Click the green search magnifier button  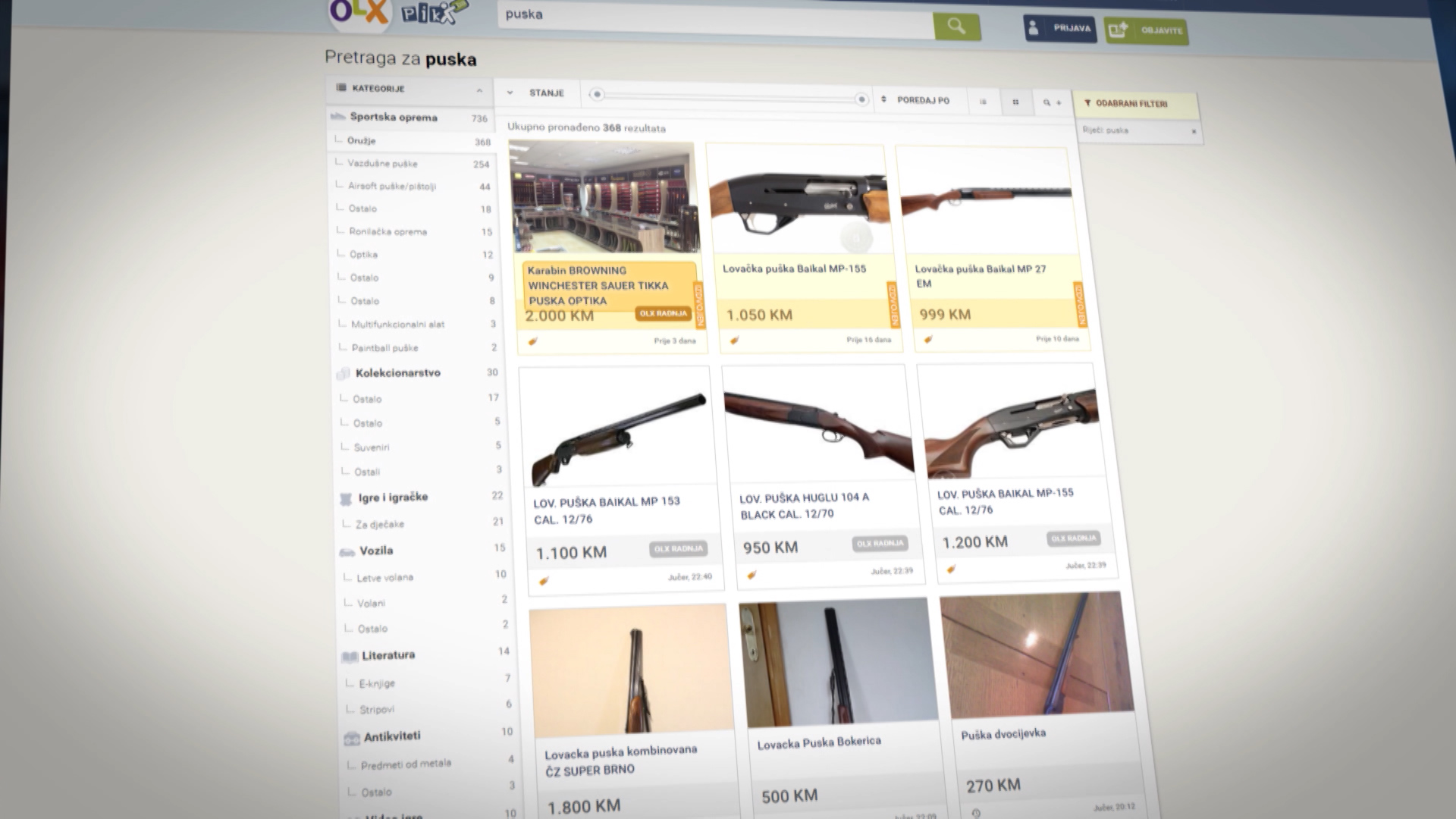click(x=957, y=27)
